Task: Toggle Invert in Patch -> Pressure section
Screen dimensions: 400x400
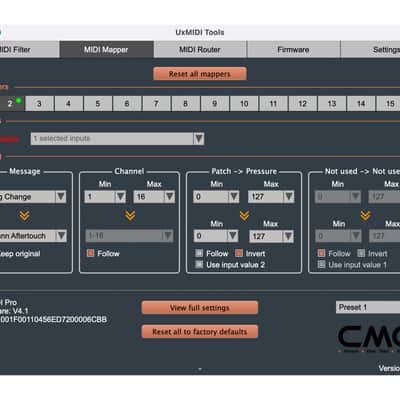Action: (x=239, y=253)
